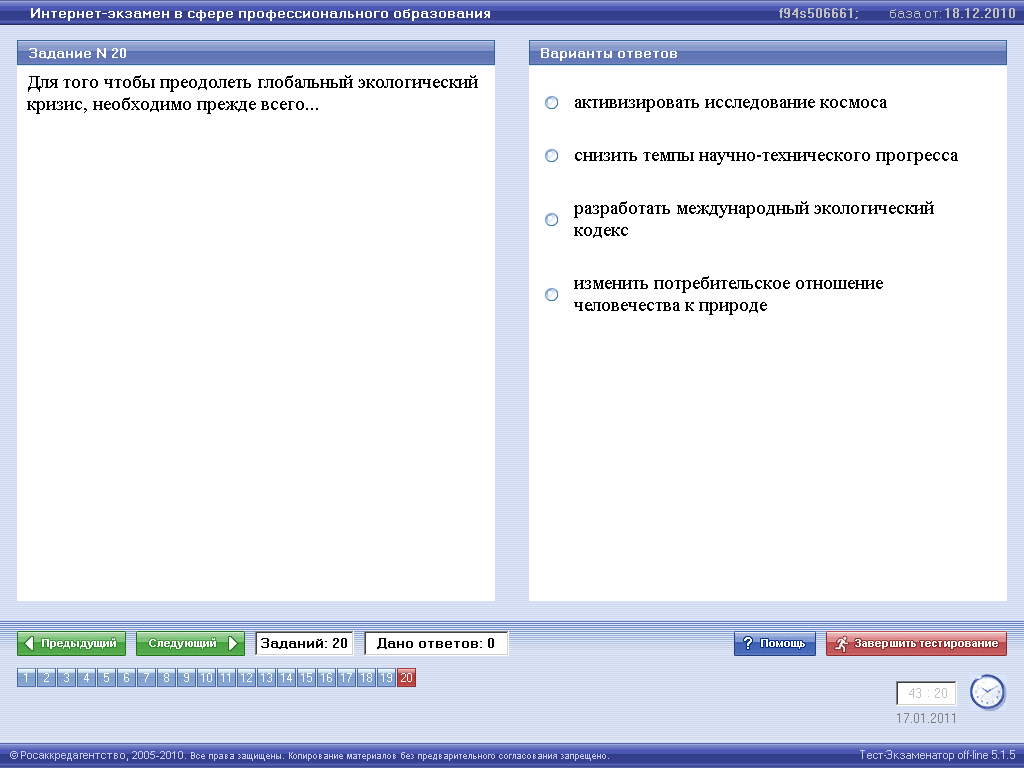Screen dimensions: 1024x768
Task: Click the 'Задание N 20' panel header
Action: click(256, 53)
